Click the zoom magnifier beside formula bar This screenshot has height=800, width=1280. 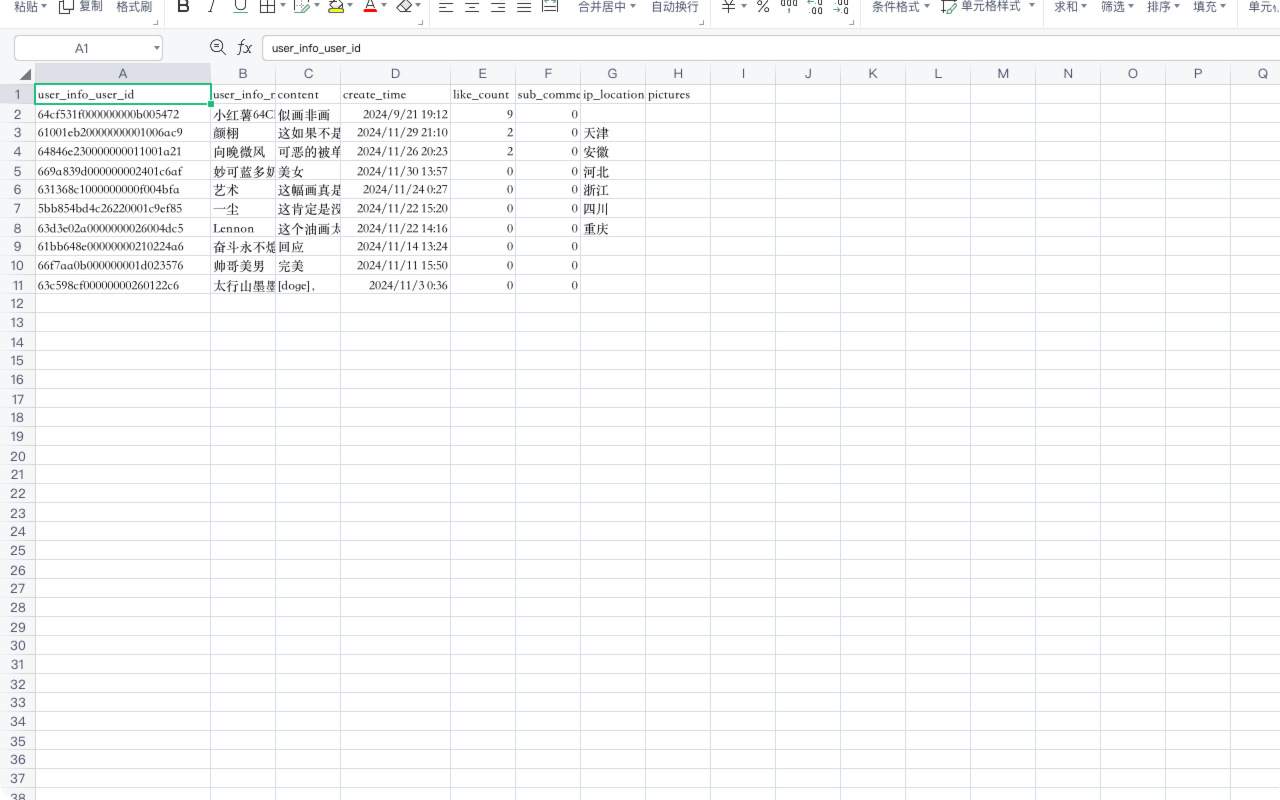(218, 47)
